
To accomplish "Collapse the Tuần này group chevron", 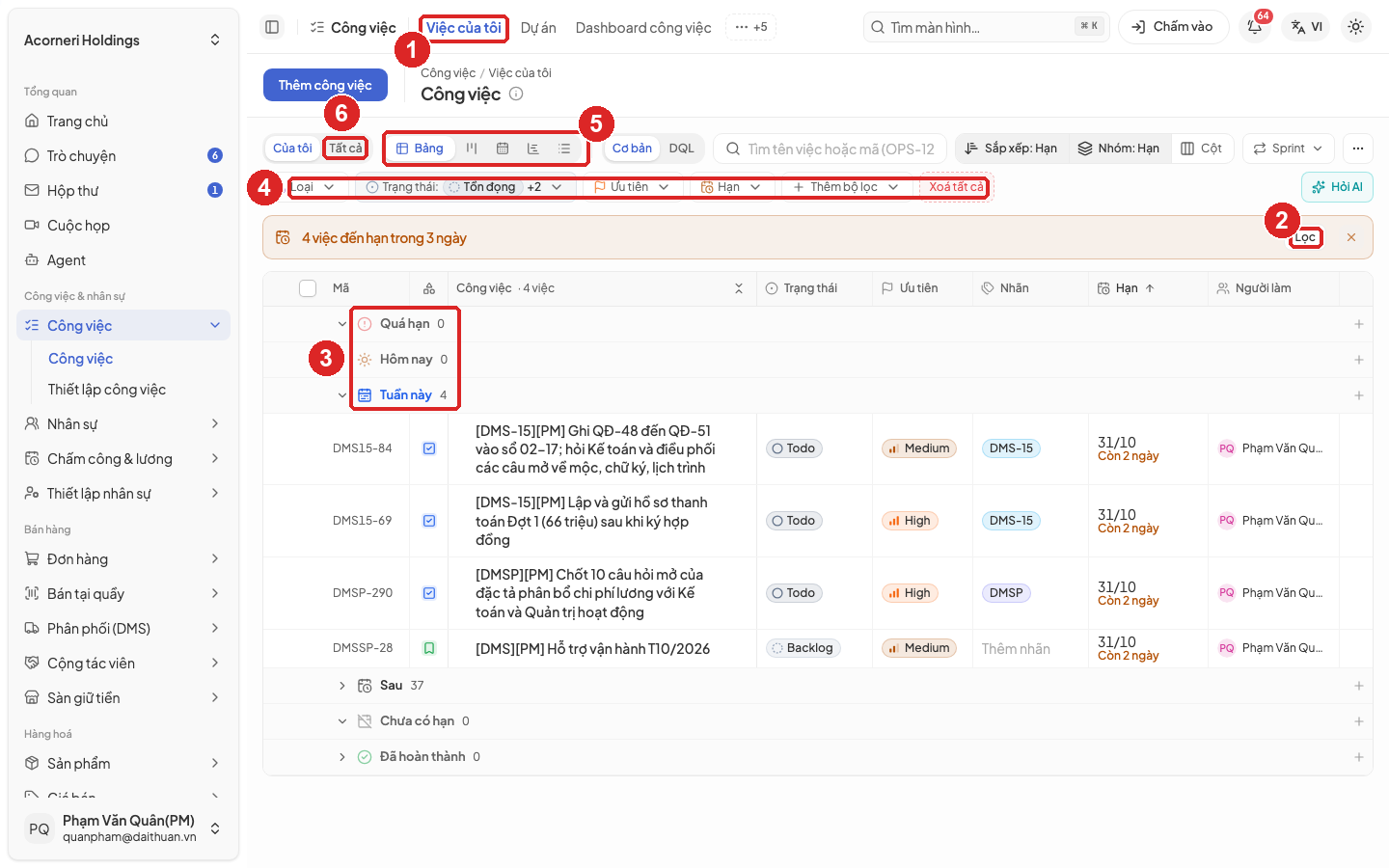I will pos(341,395).
